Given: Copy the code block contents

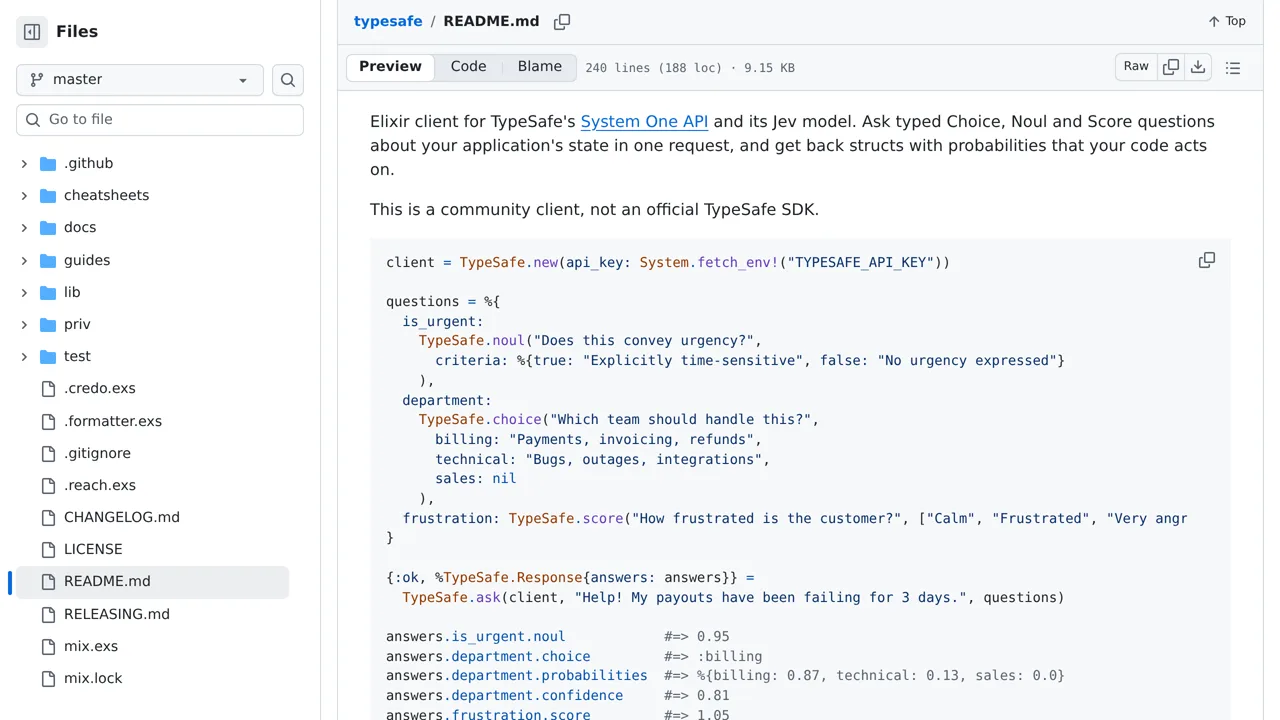Looking at the screenshot, I should point(1207,260).
